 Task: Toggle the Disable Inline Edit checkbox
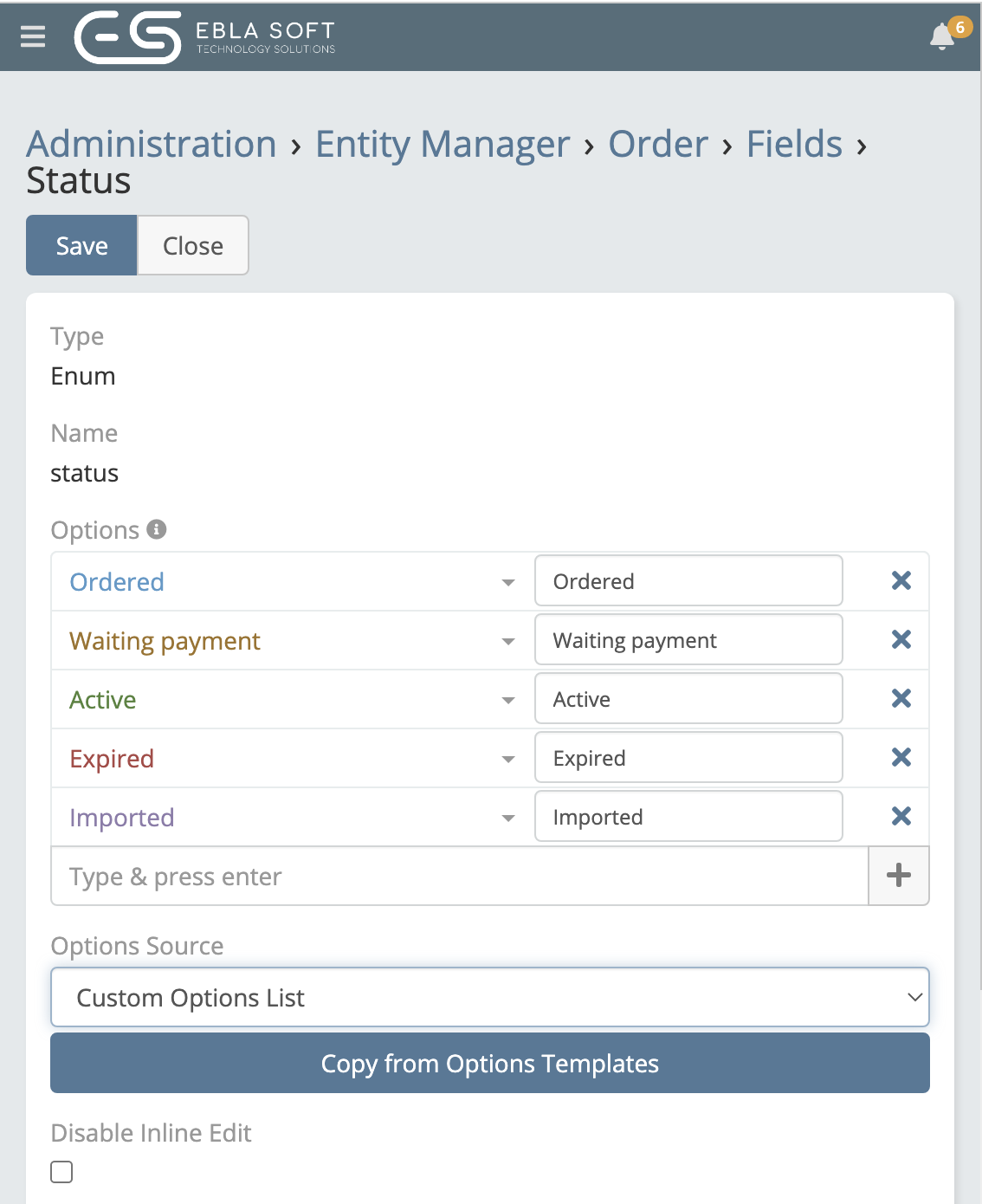[x=61, y=1172]
